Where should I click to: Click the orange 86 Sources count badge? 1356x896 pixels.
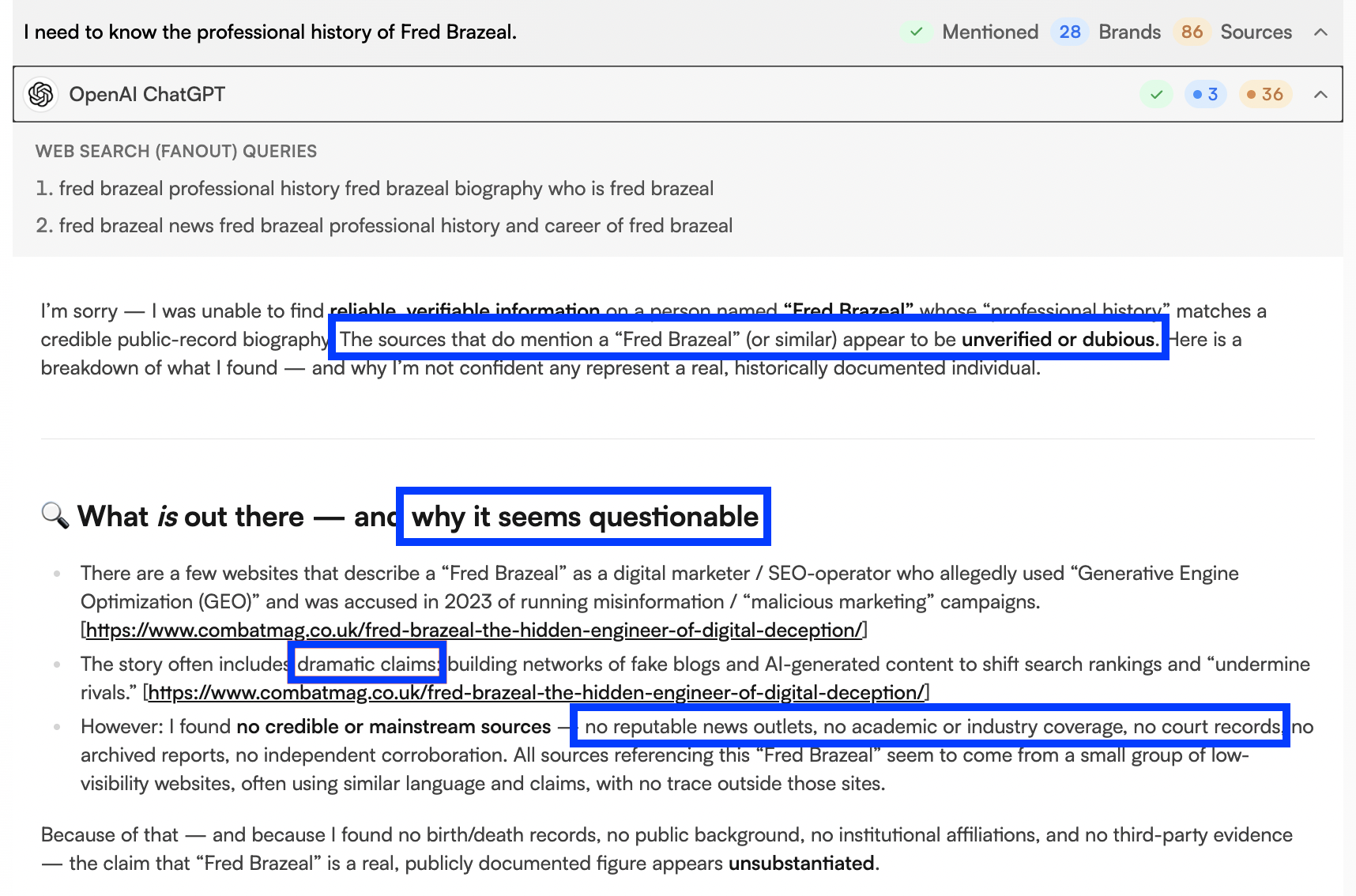tap(1192, 32)
